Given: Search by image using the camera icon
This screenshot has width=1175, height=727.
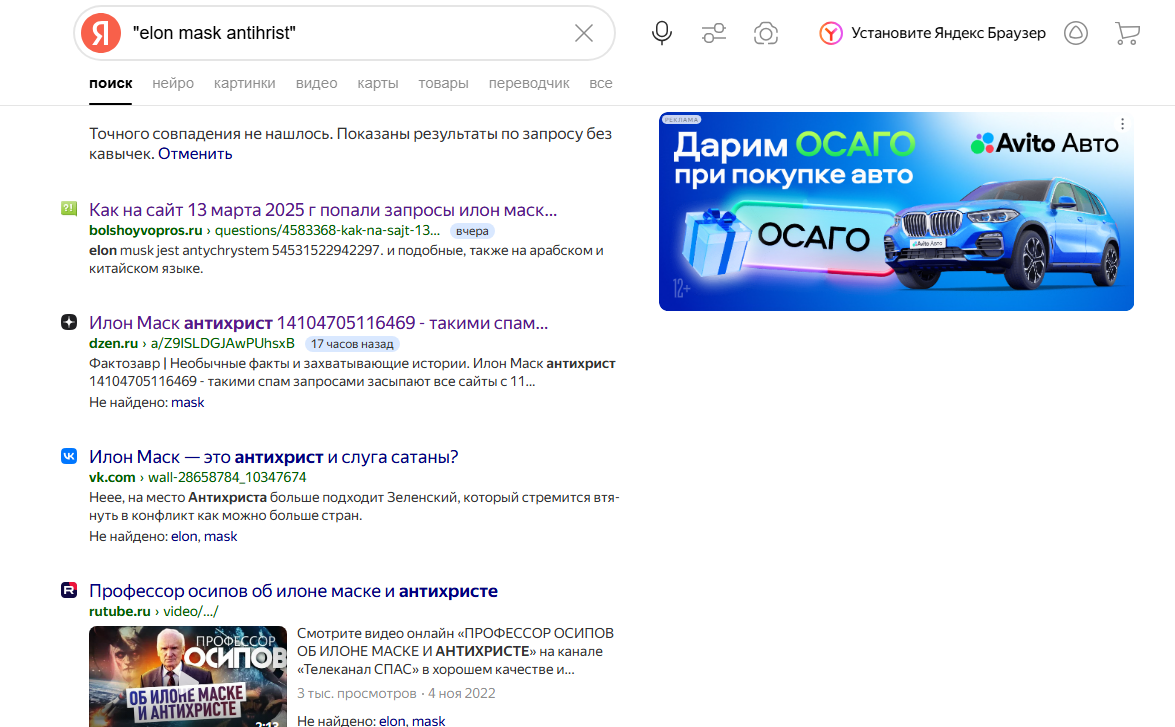Looking at the screenshot, I should [x=766, y=32].
